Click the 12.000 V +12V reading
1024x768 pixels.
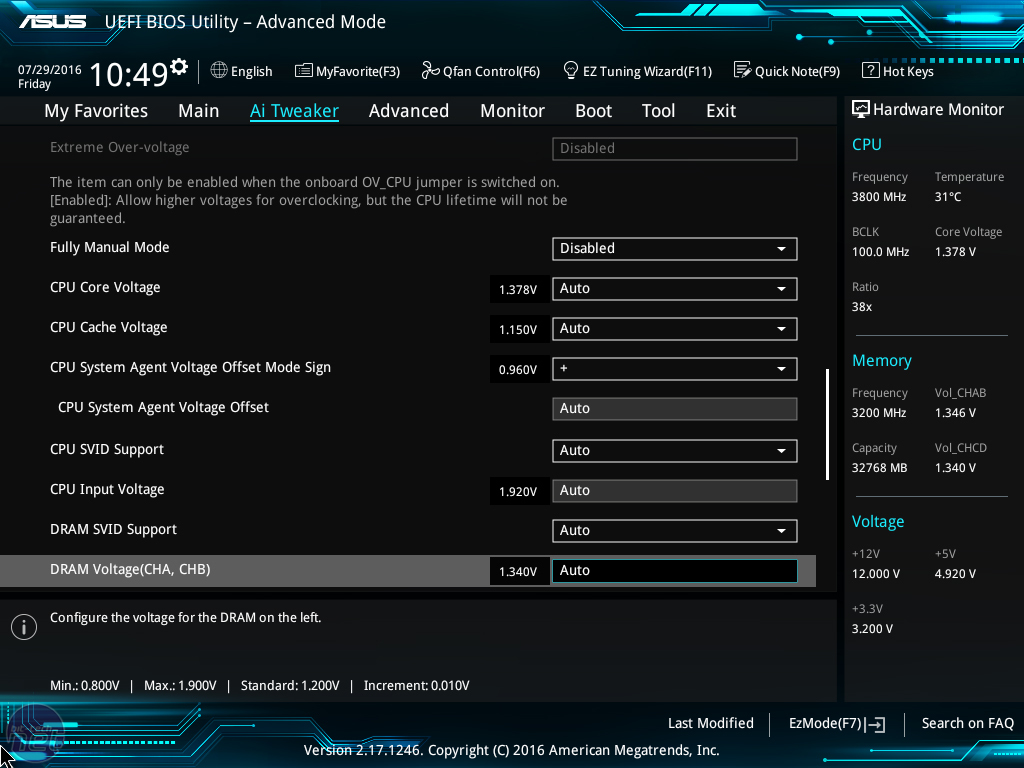point(875,573)
